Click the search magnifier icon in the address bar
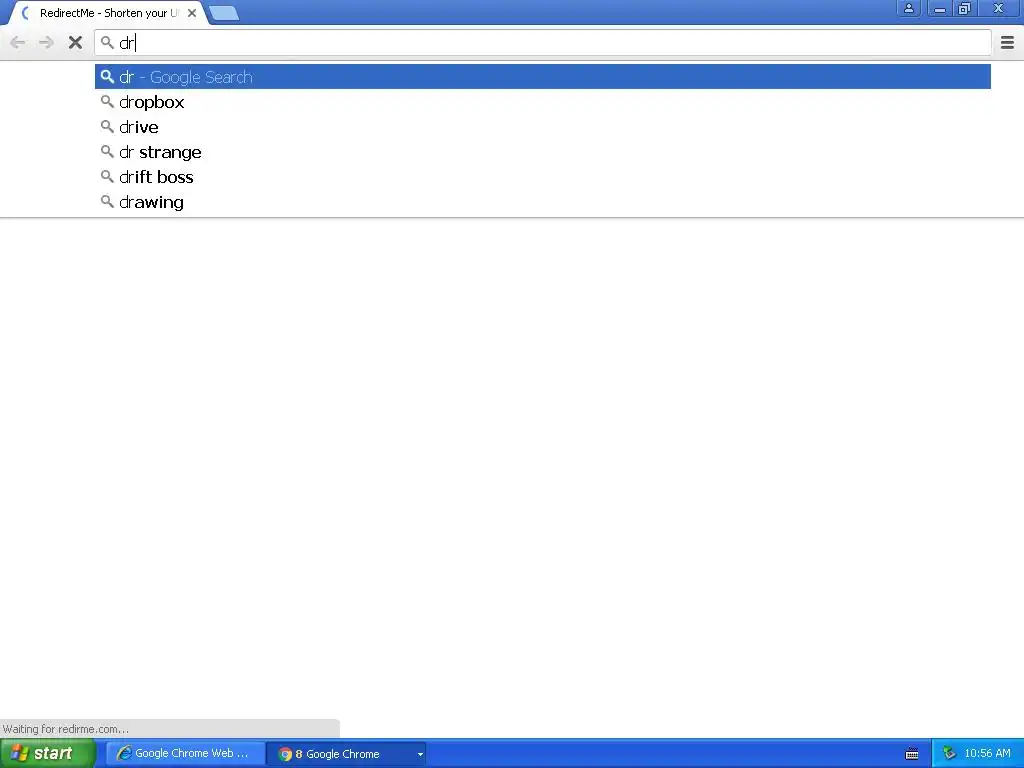Viewport: 1024px width, 768px height. [107, 43]
